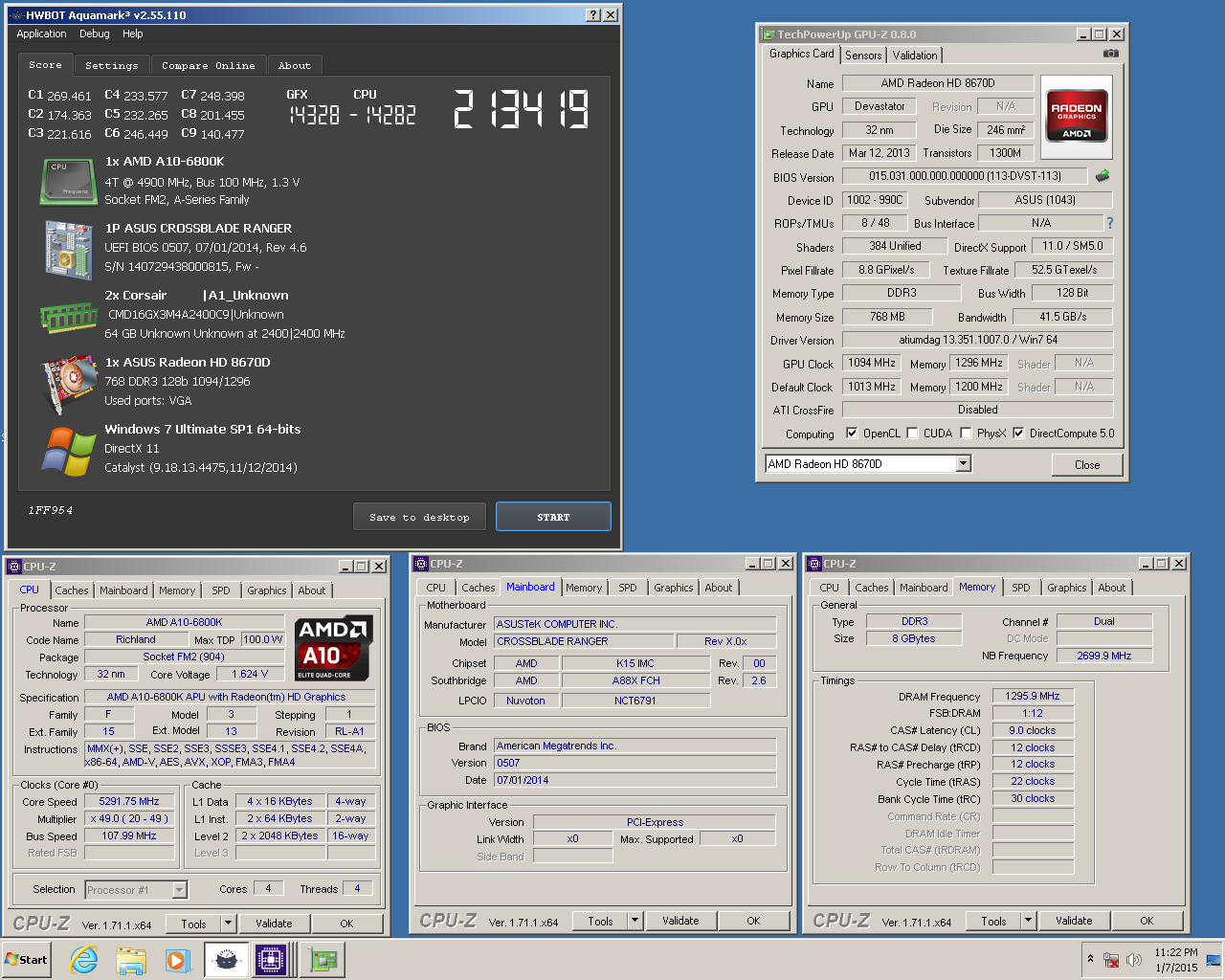
Task: Open the Application menu in Aquamark
Action: coord(41,33)
